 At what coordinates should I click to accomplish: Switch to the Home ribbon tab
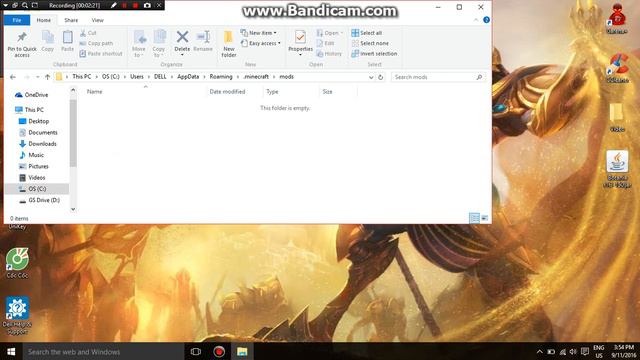(x=44, y=20)
